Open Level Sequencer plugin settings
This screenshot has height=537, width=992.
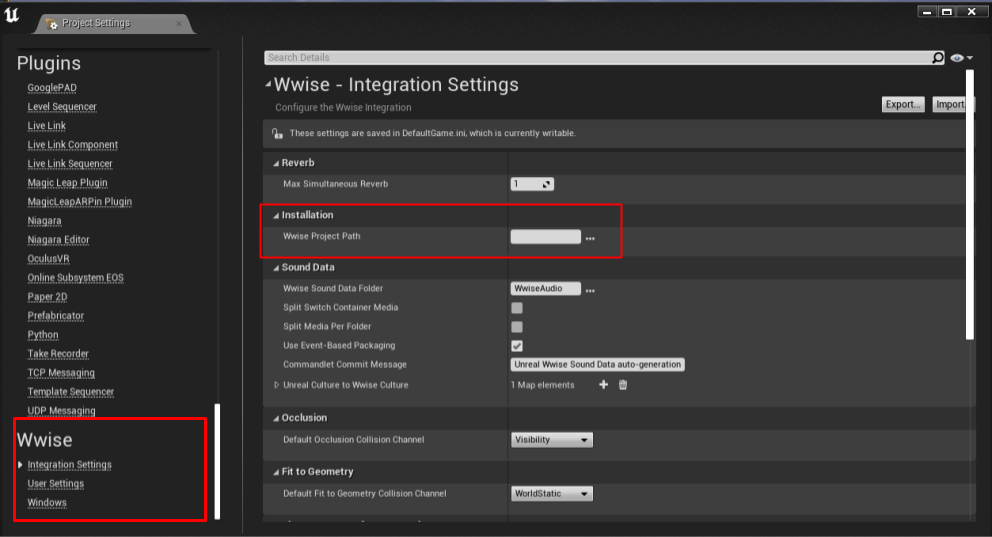tap(62, 107)
